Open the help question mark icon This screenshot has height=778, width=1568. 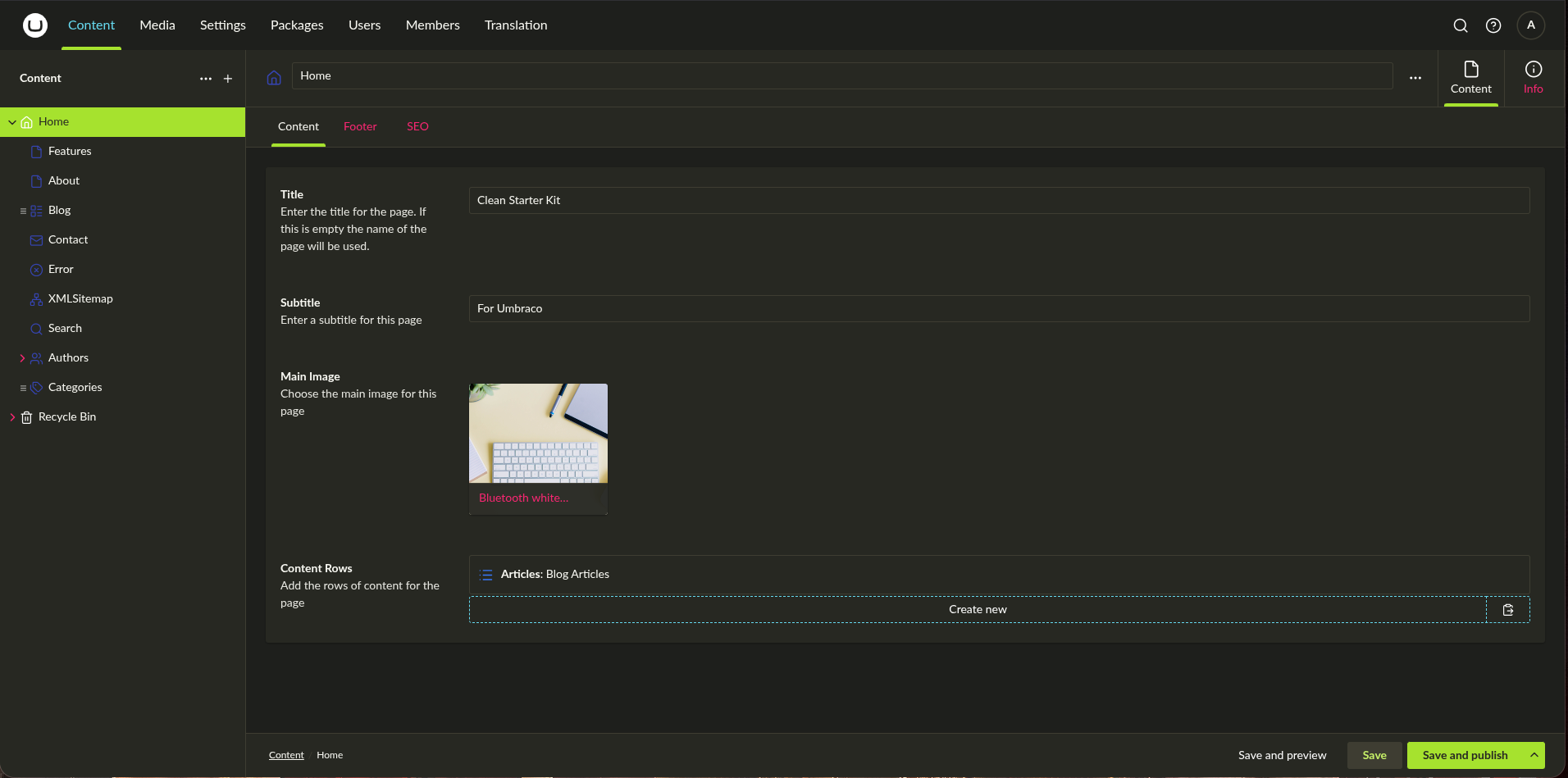click(1493, 25)
